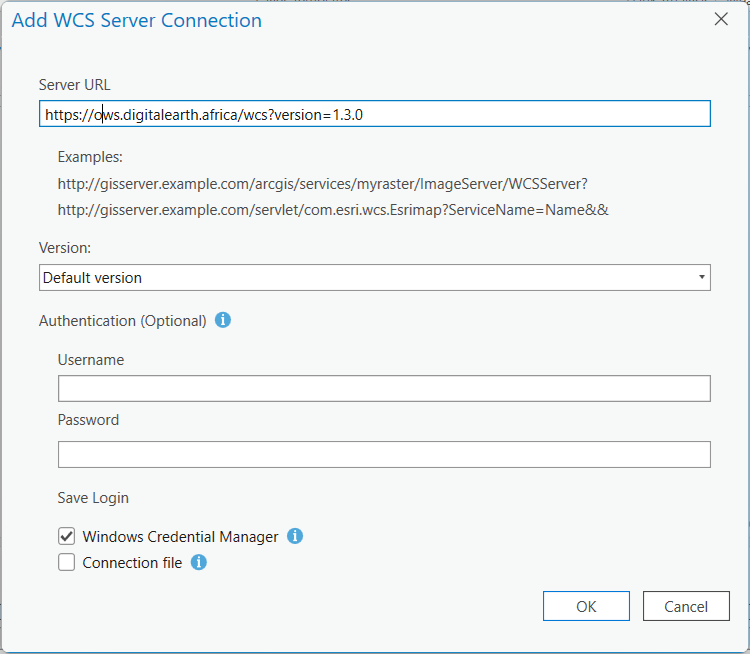Click the Password input field

pos(384,454)
